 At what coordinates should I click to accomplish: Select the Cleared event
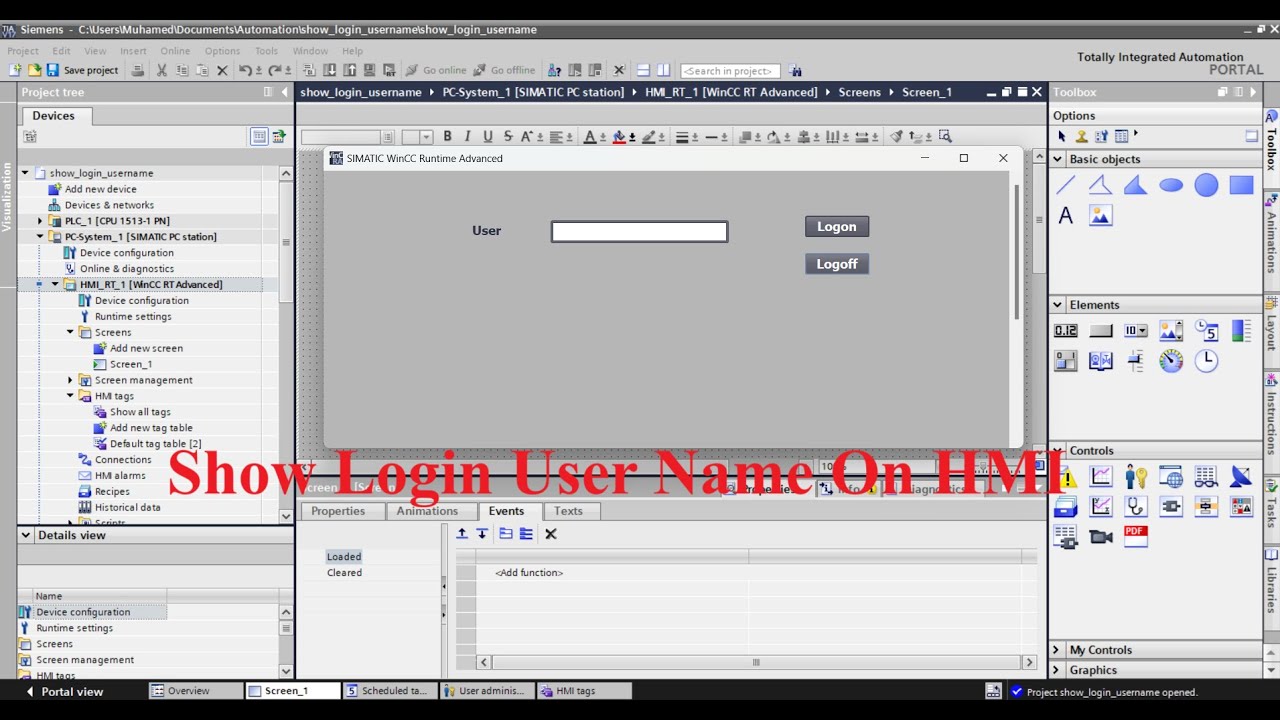344,573
